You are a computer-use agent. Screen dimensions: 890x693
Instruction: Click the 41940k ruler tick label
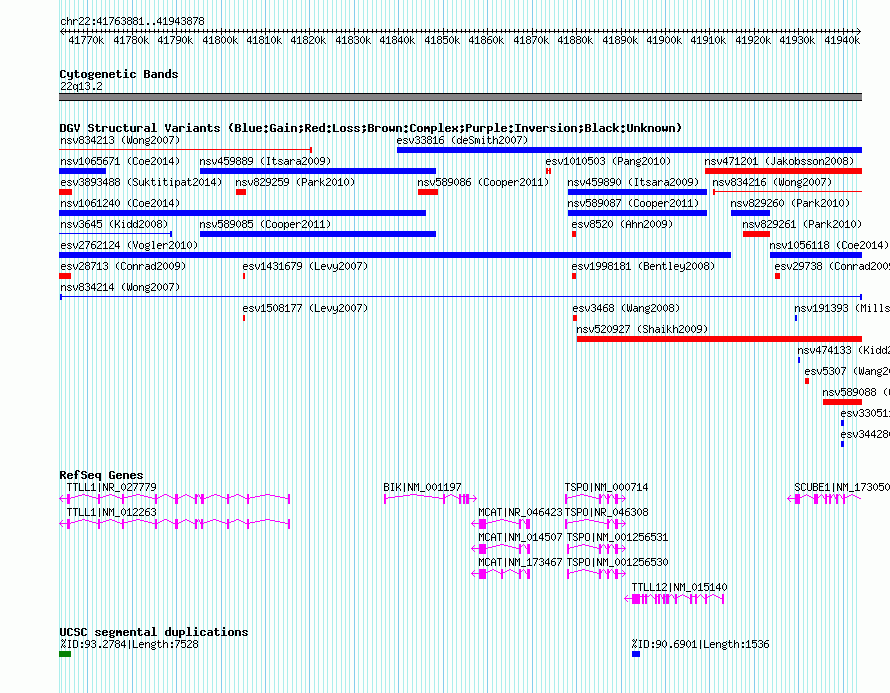click(x=842, y=40)
